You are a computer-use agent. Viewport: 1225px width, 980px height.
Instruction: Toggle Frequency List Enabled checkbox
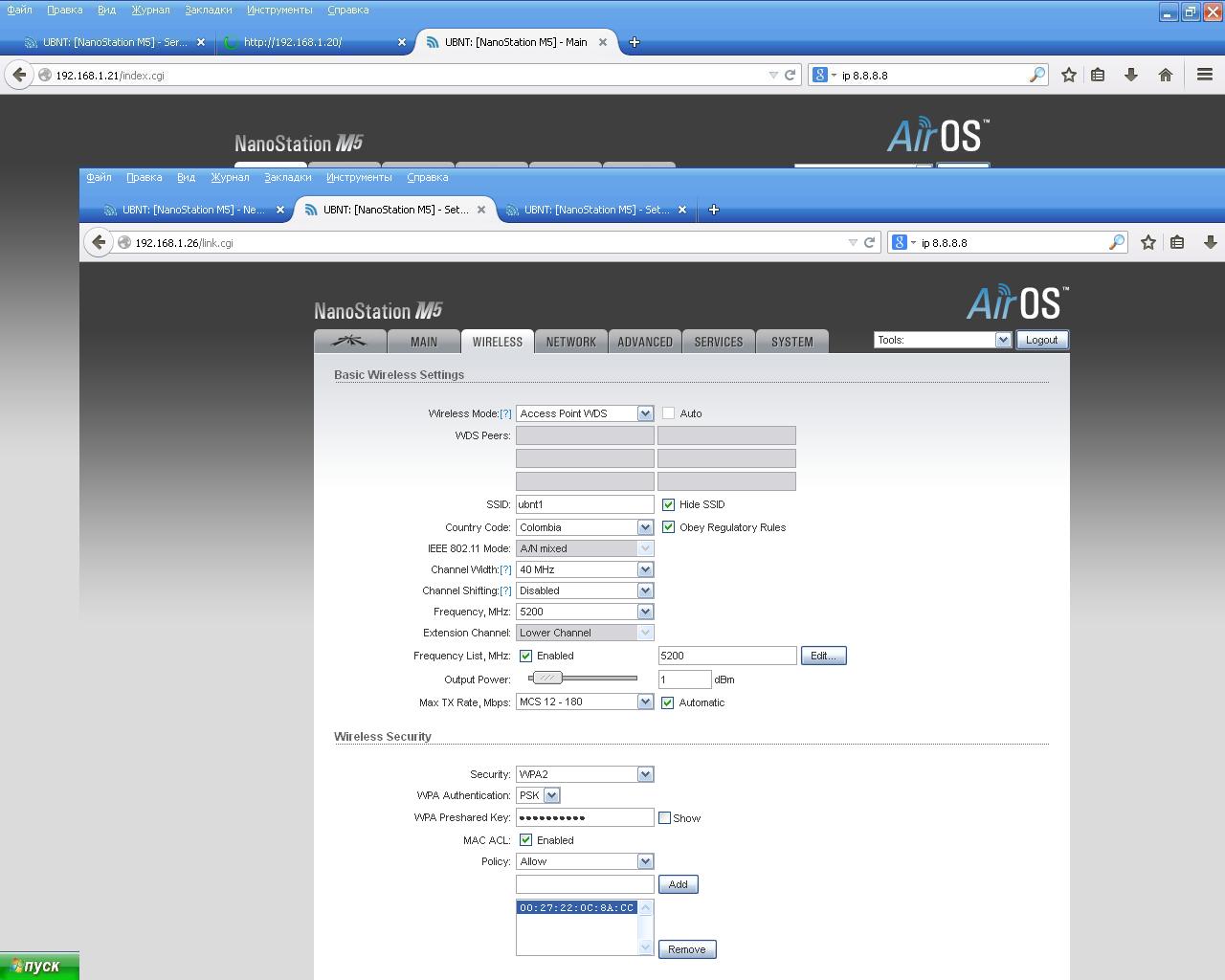click(525, 656)
